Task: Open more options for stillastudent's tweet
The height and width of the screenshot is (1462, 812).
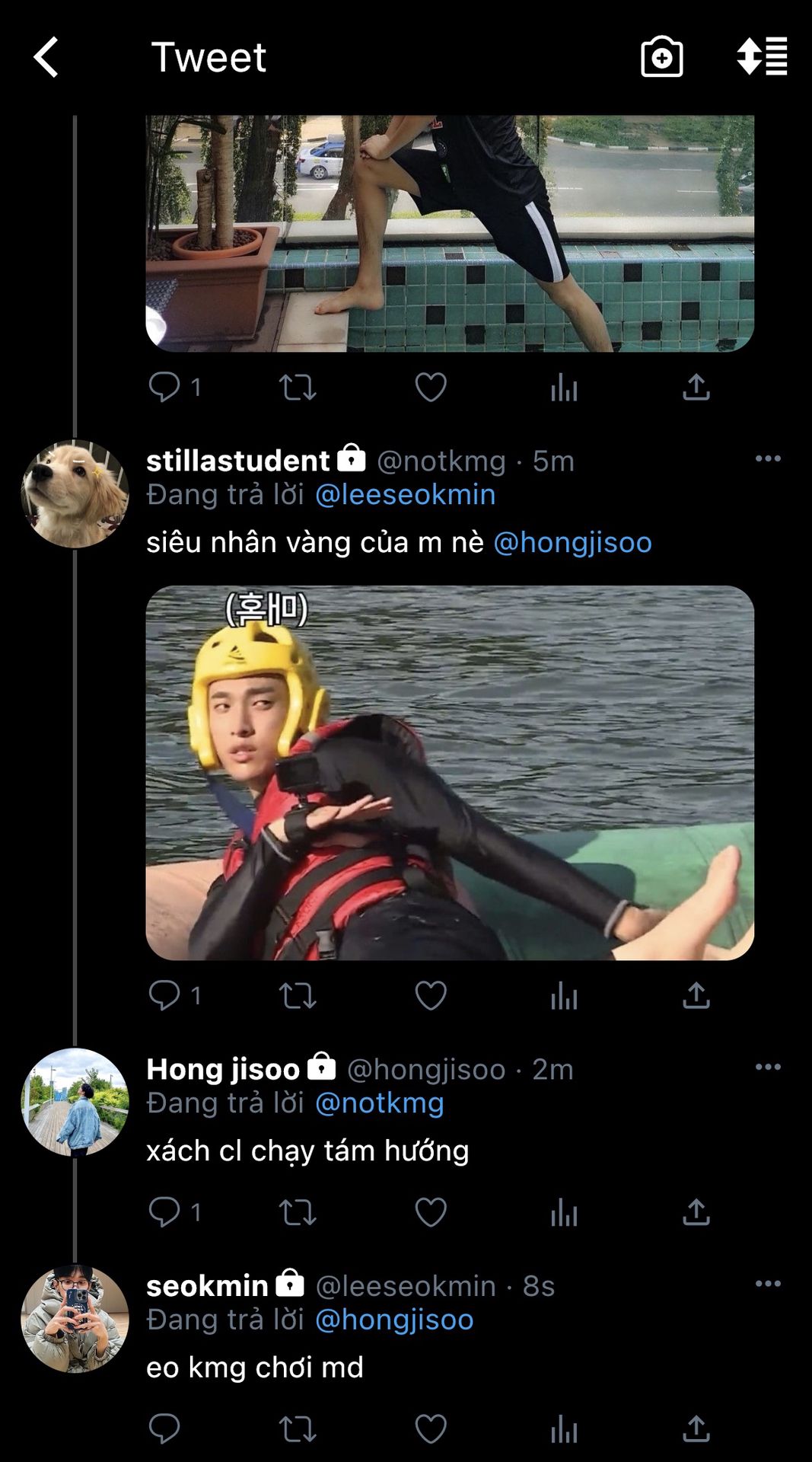Action: click(768, 458)
